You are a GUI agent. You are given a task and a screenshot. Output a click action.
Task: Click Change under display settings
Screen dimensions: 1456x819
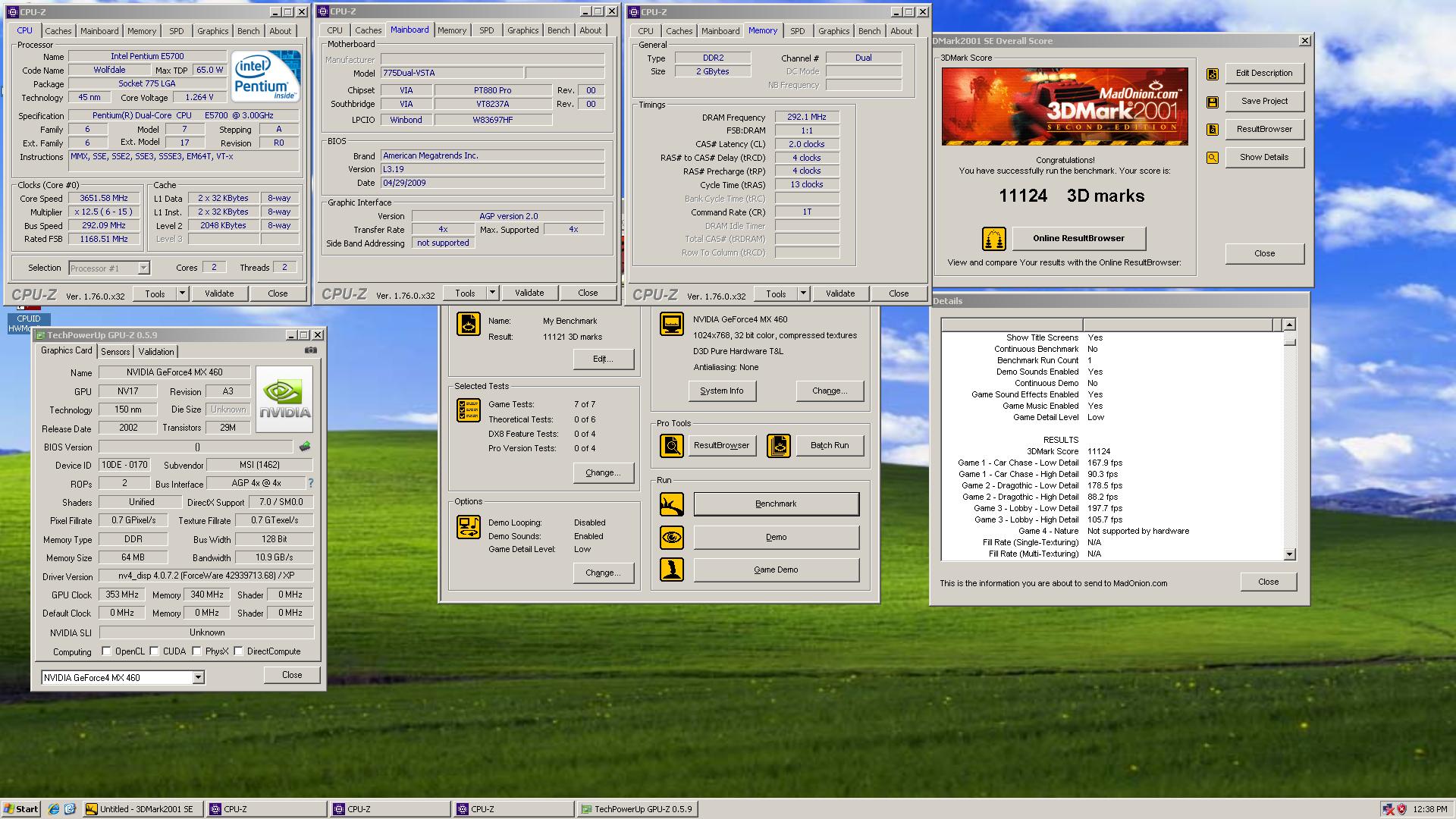[830, 391]
